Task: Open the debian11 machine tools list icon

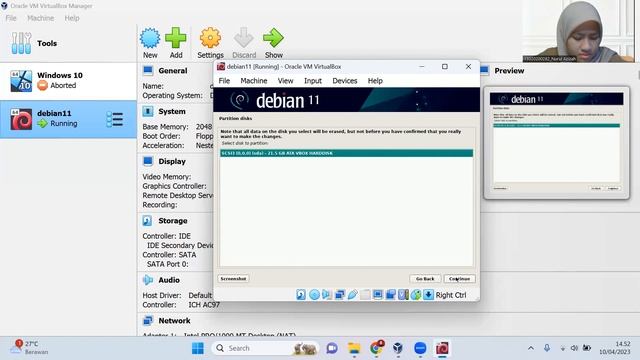Action: 115,120
